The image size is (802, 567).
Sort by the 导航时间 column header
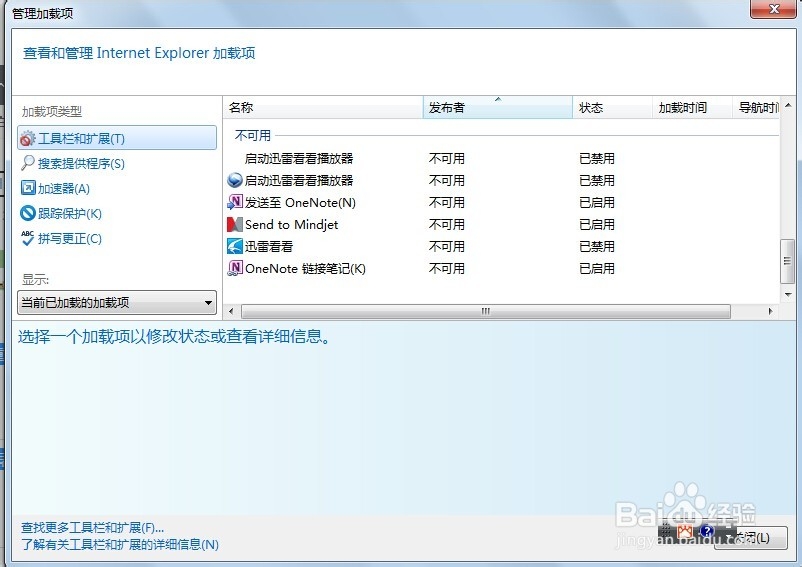(x=756, y=107)
